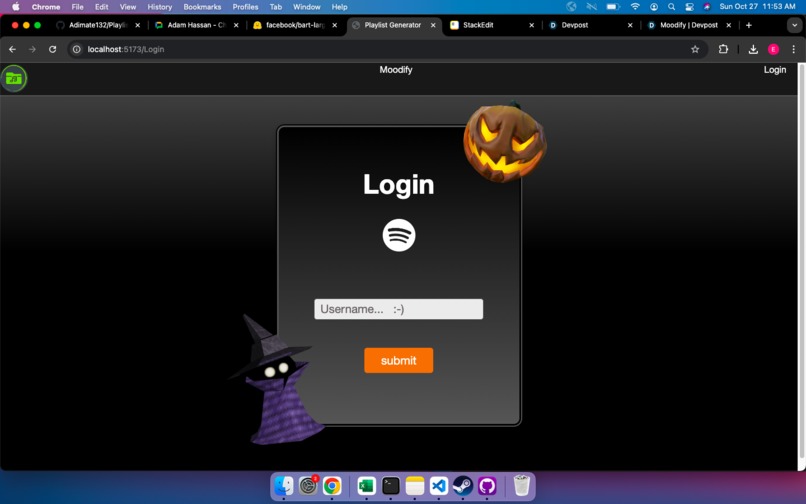Click the globe icon in menu bar
Viewport: 806px width, 504px height.
[x=571, y=7]
